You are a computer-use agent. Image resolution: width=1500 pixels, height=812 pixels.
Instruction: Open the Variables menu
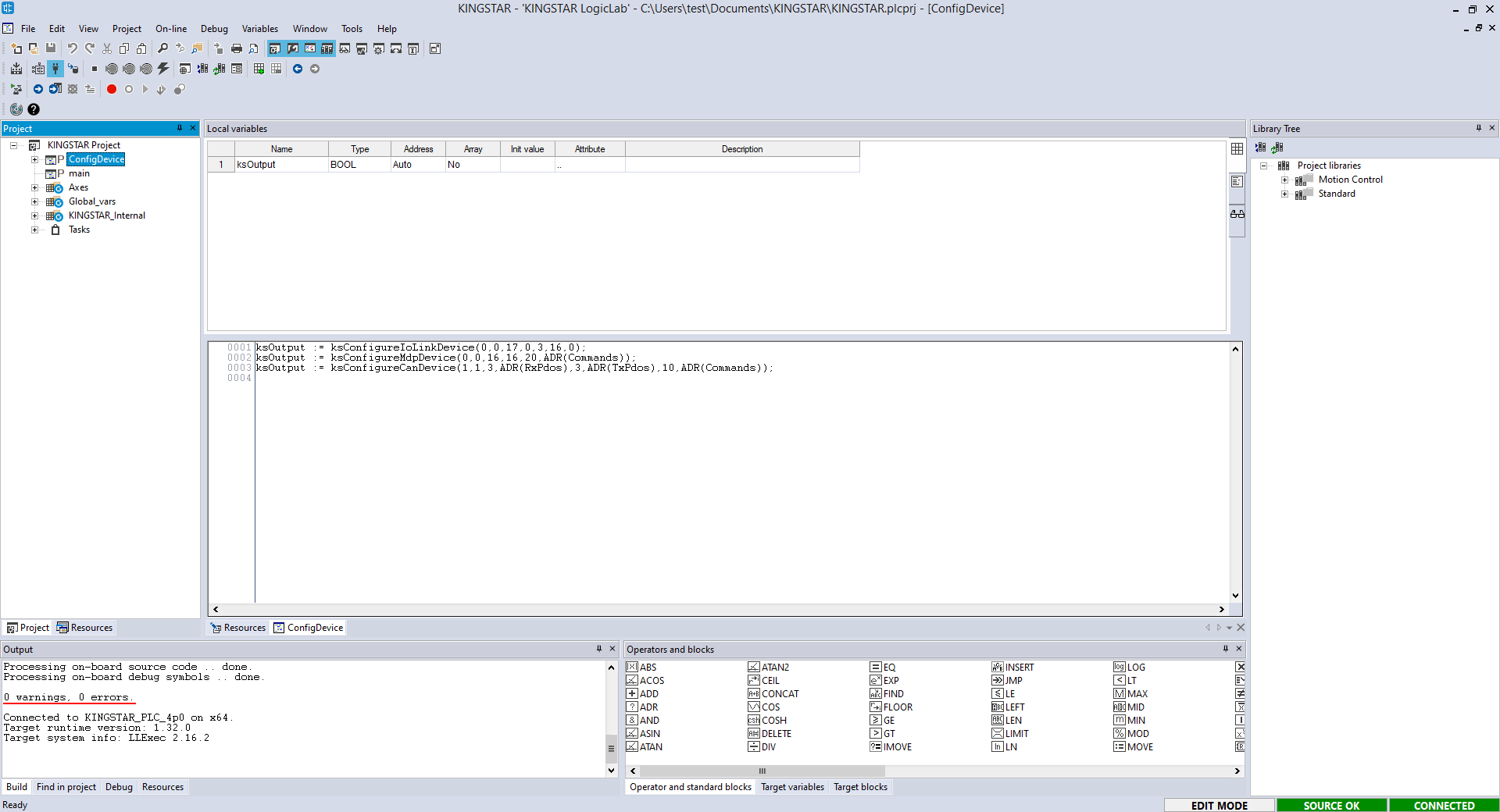point(260,29)
